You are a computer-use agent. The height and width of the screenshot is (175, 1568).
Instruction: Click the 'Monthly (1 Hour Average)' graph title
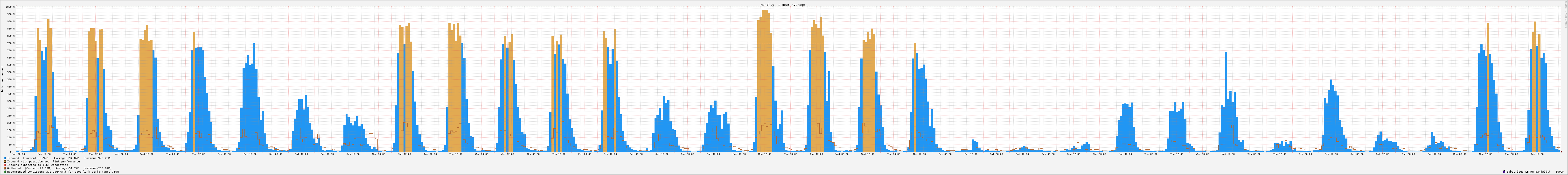click(783, 4)
